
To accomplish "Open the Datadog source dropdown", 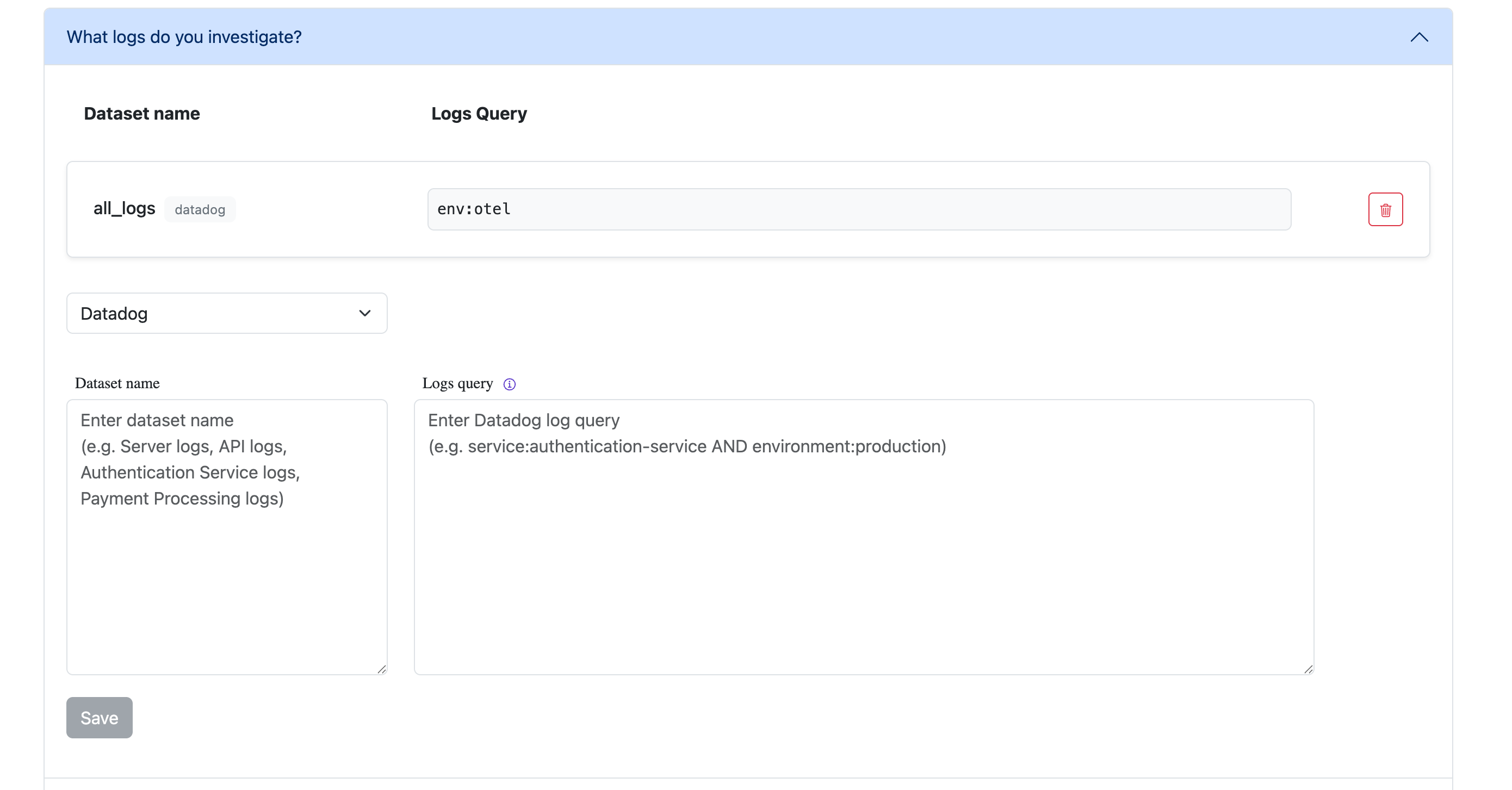I will [x=227, y=313].
